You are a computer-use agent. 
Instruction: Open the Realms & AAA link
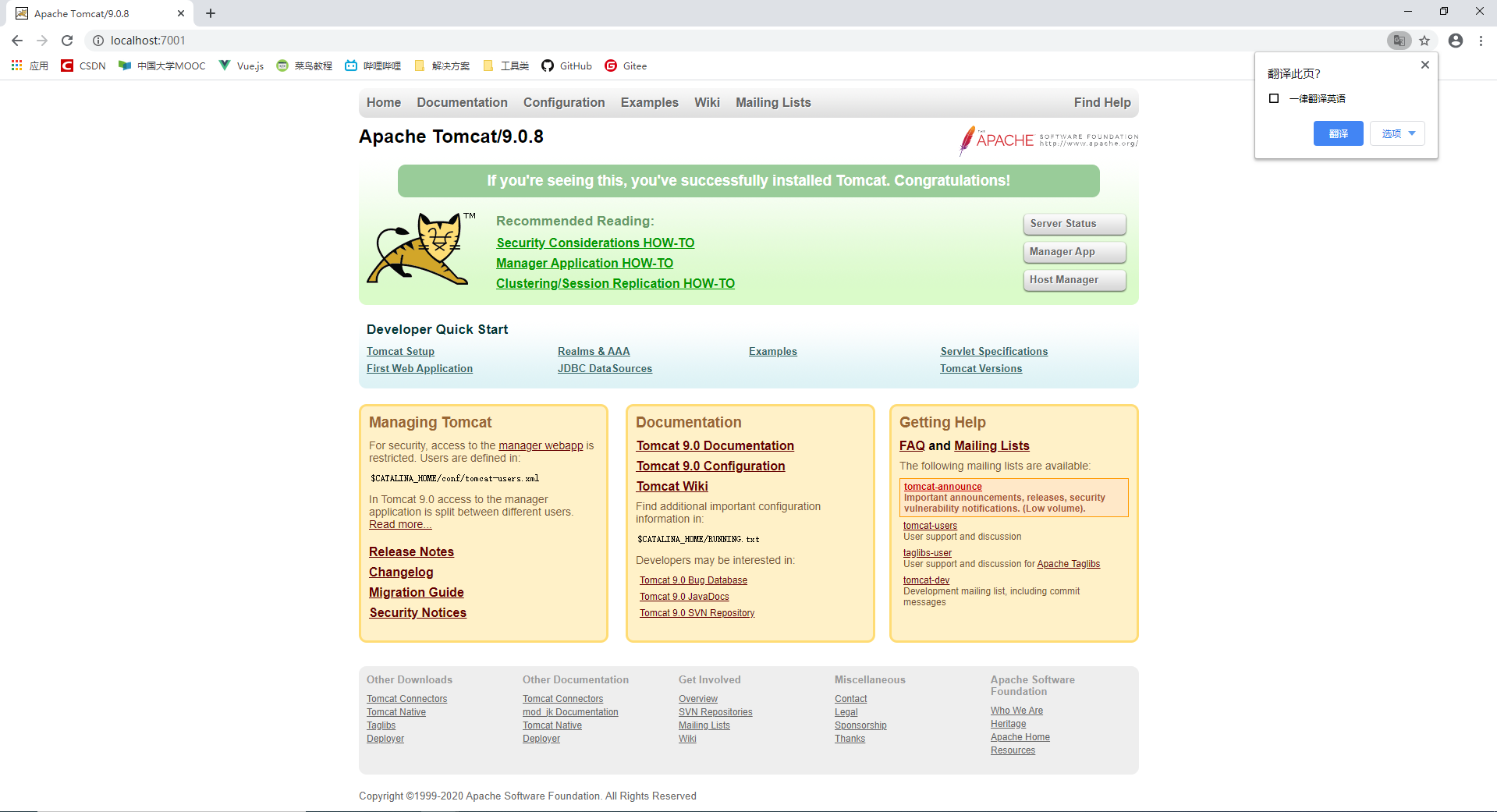pos(594,352)
